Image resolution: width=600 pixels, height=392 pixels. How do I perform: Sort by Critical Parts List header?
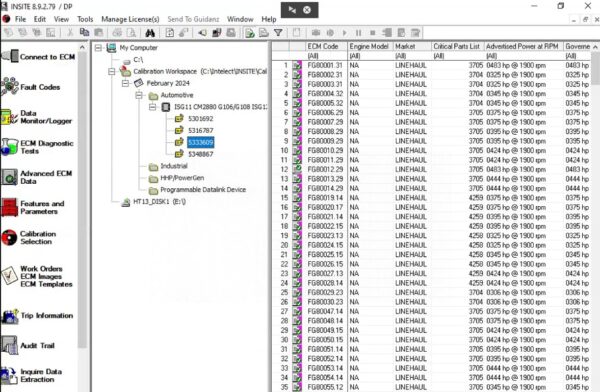tap(457, 46)
